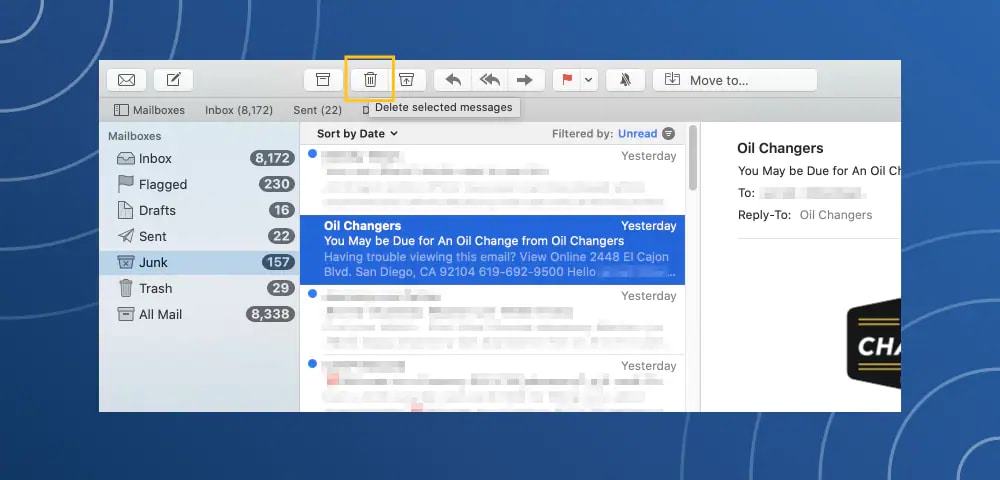This screenshot has height=480, width=1000.
Task: Reply to the selected message
Action: 453,80
